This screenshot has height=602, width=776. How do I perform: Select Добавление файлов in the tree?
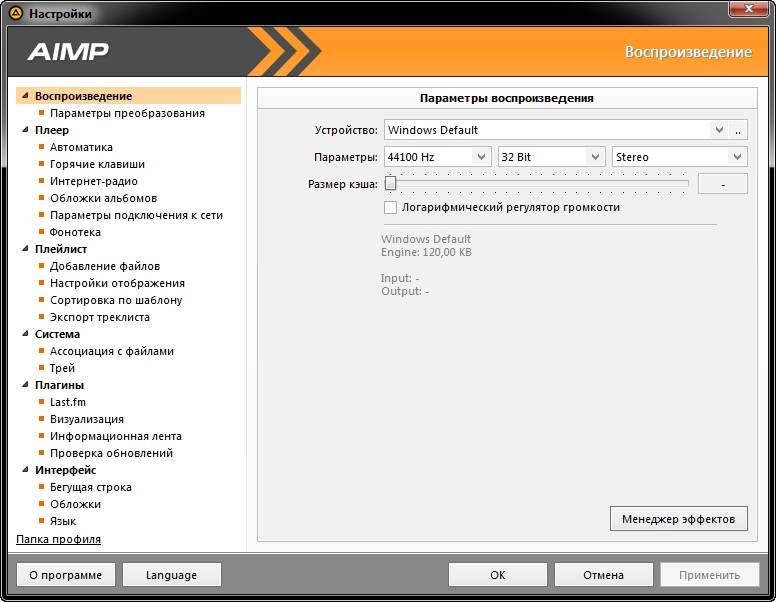tap(105, 266)
